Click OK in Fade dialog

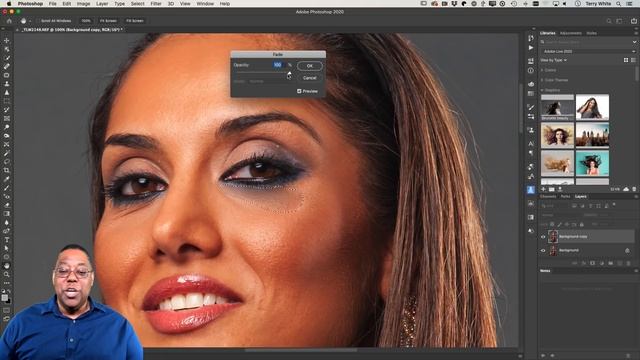(x=309, y=66)
